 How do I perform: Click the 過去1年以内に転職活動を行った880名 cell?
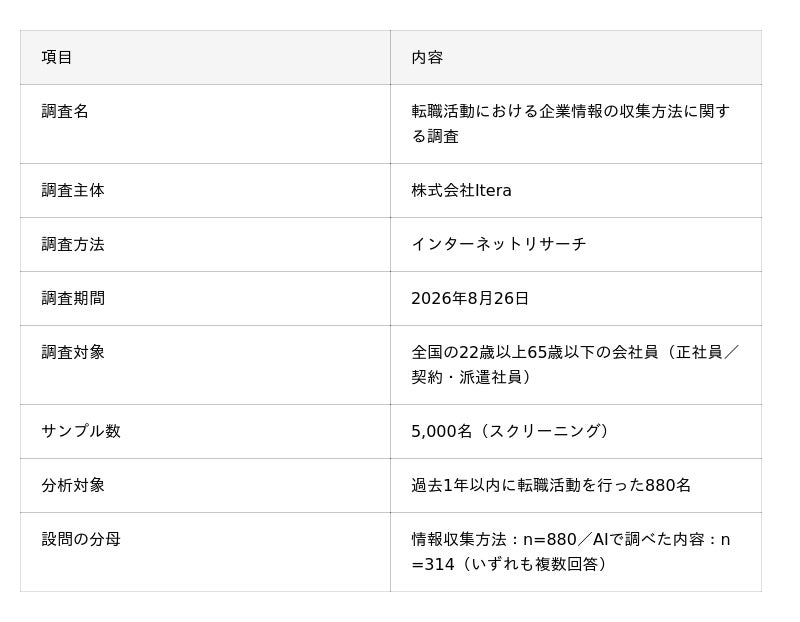point(551,485)
